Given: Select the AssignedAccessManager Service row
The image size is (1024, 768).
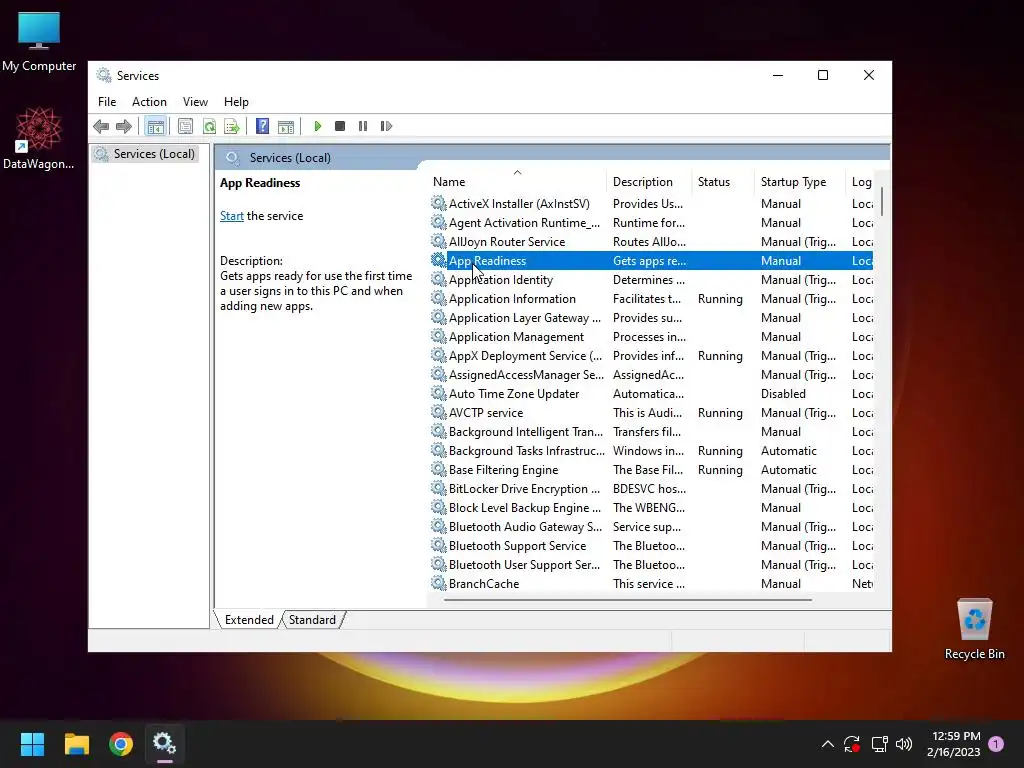Looking at the screenshot, I should pos(651,375).
